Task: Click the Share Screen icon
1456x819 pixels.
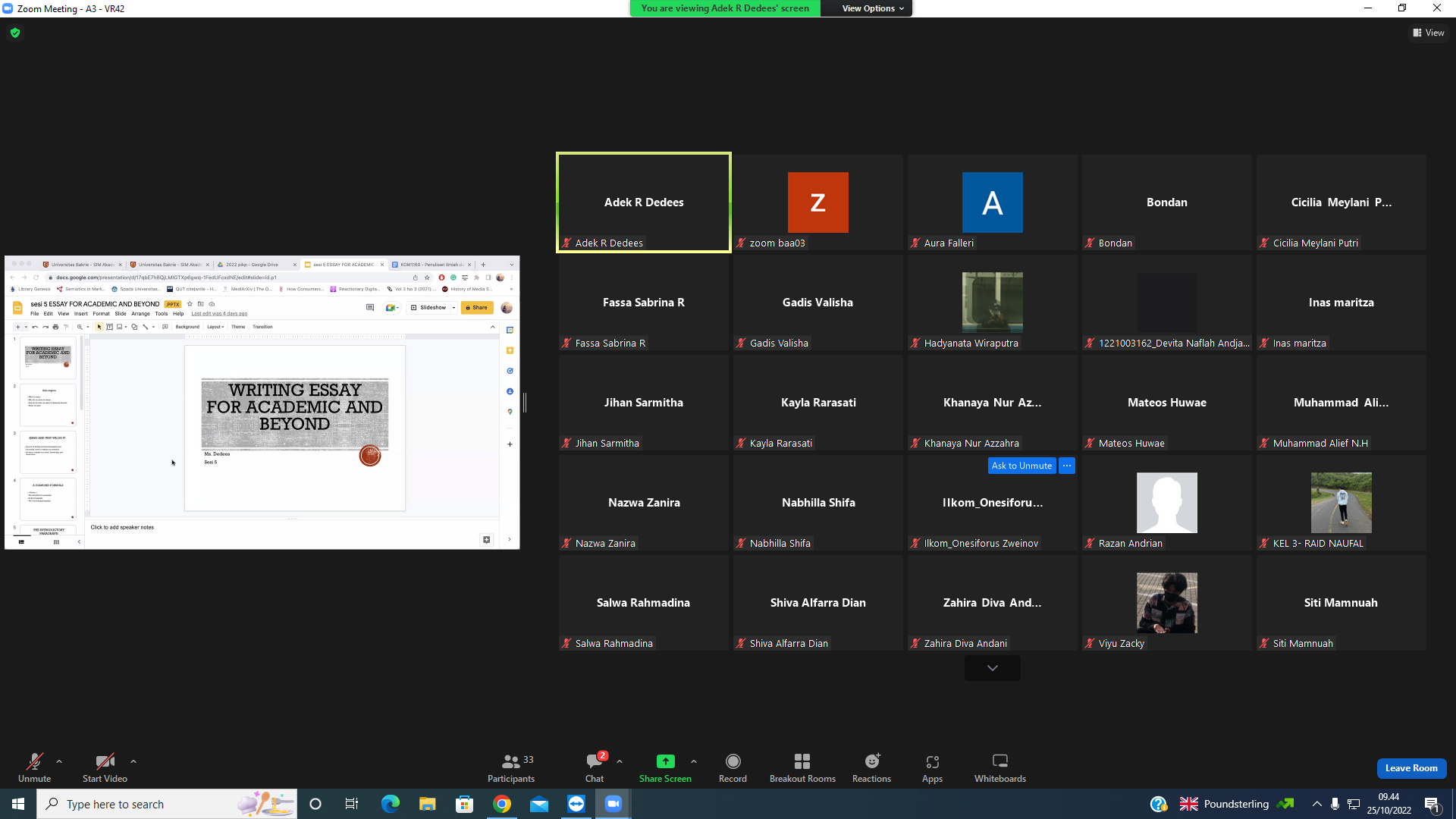Action: (665, 761)
